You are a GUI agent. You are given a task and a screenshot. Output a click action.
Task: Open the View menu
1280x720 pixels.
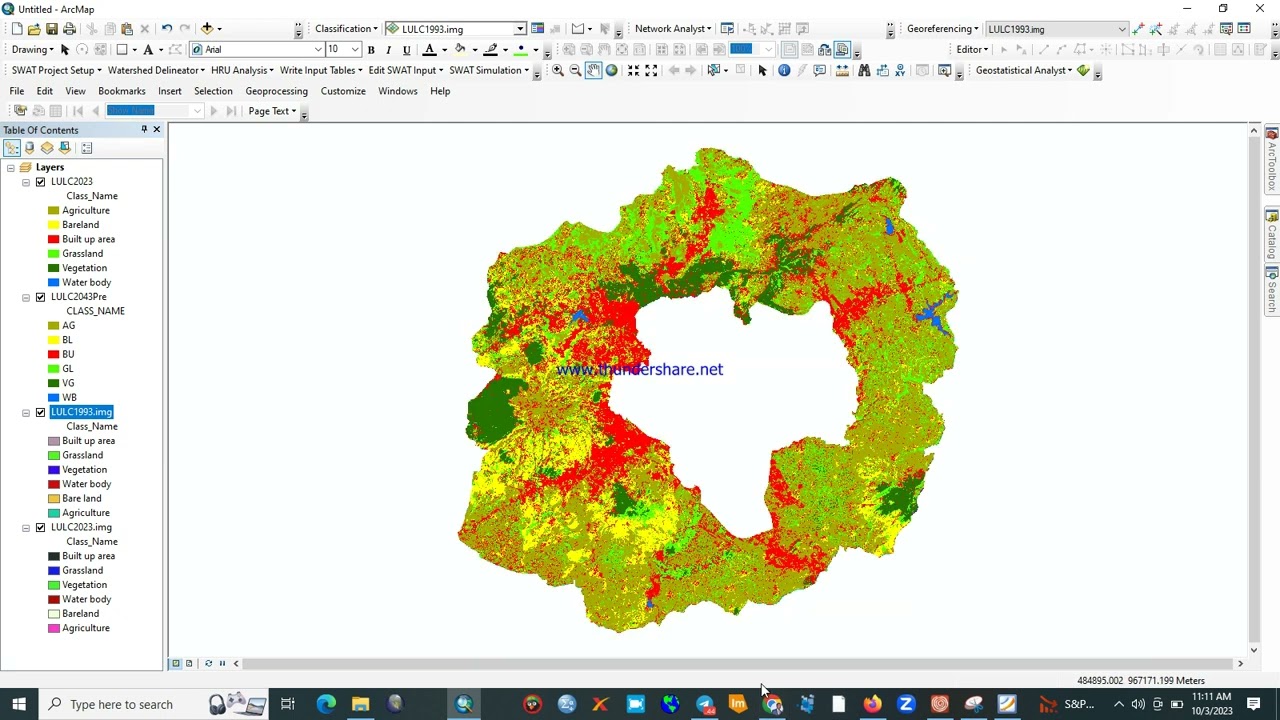tap(75, 91)
